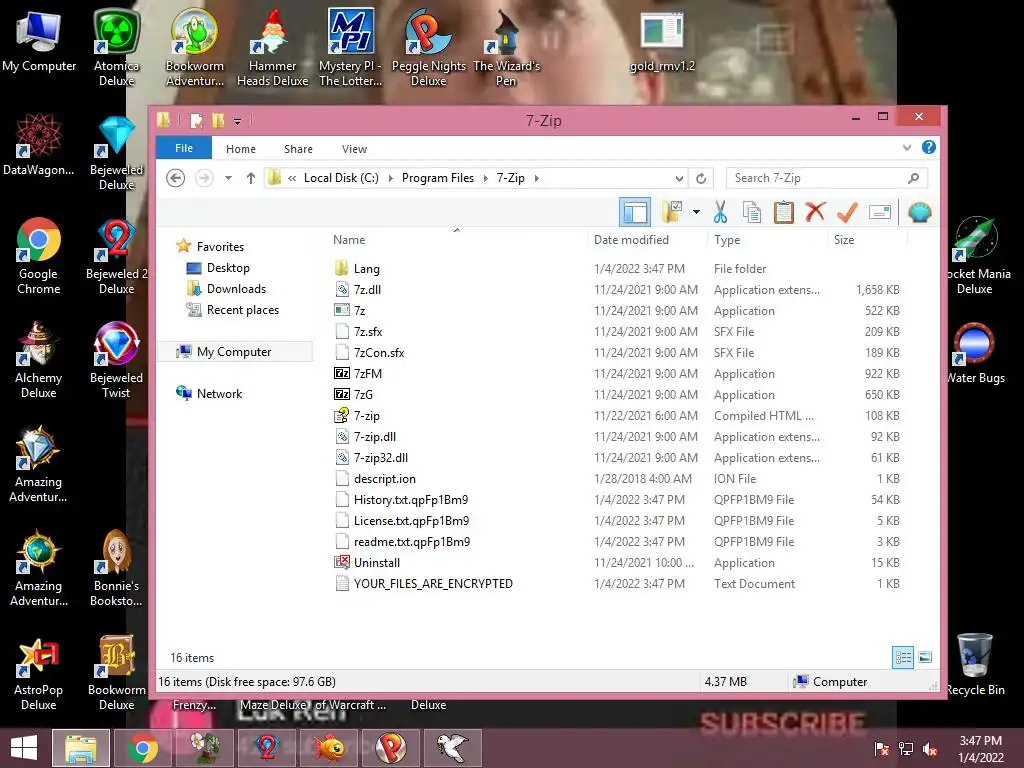
Task: Click the Refresh button in address bar
Action: [x=701, y=178]
